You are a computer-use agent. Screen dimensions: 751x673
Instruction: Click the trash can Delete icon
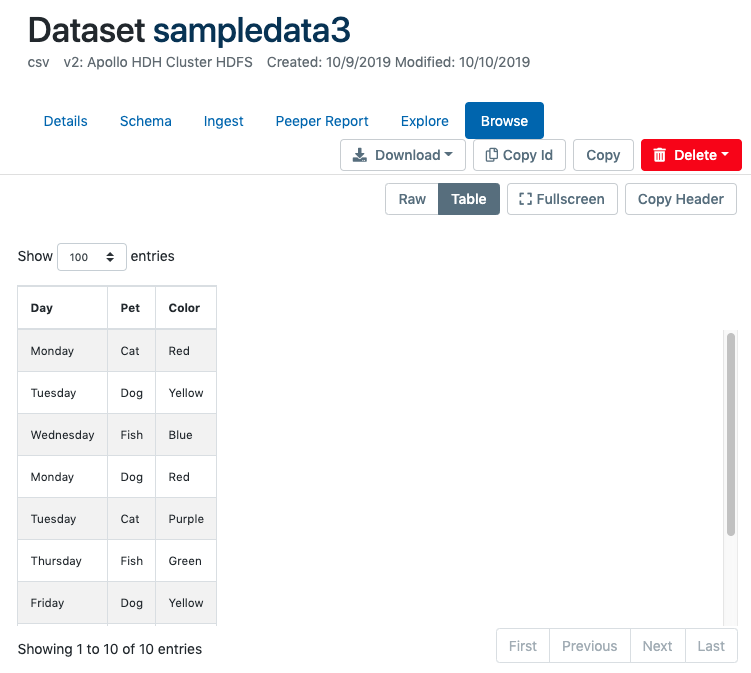(659, 155)
